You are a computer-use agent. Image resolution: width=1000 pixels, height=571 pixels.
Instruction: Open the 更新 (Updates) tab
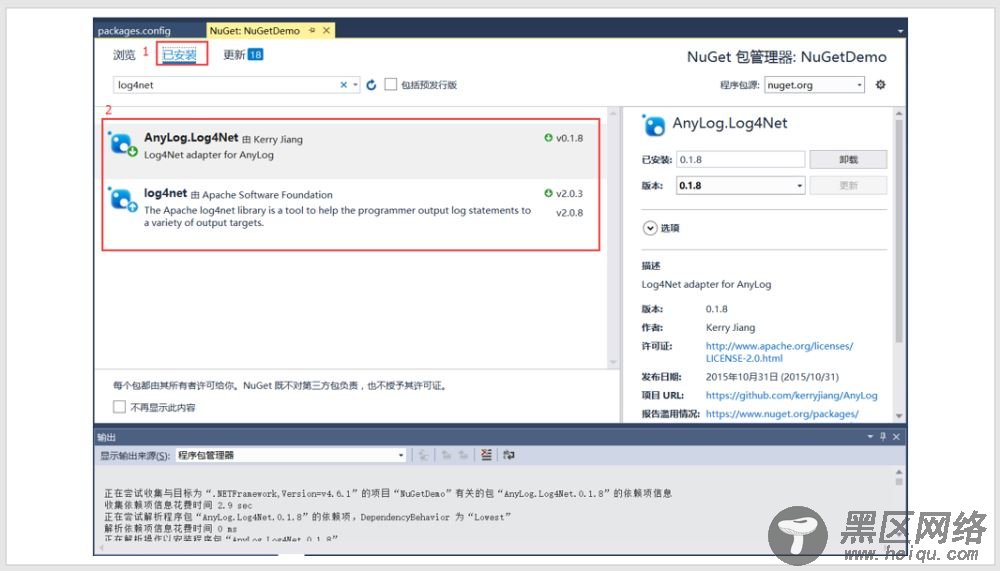242,55
